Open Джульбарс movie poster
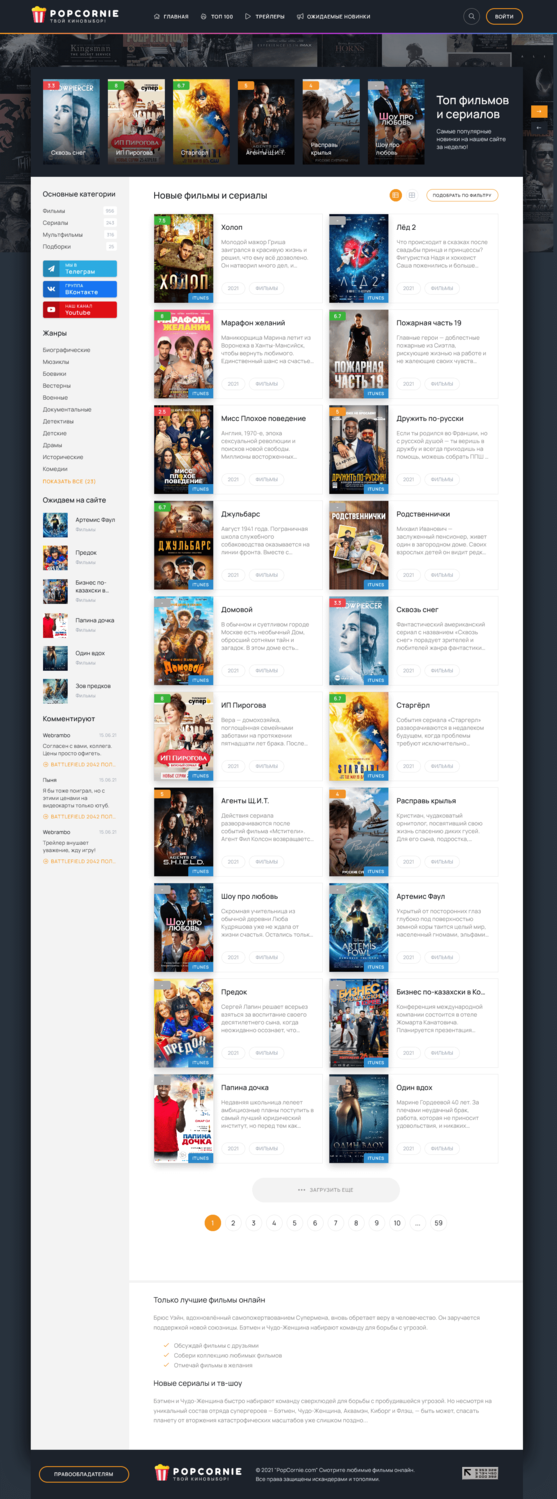 [x=184, y=545]
